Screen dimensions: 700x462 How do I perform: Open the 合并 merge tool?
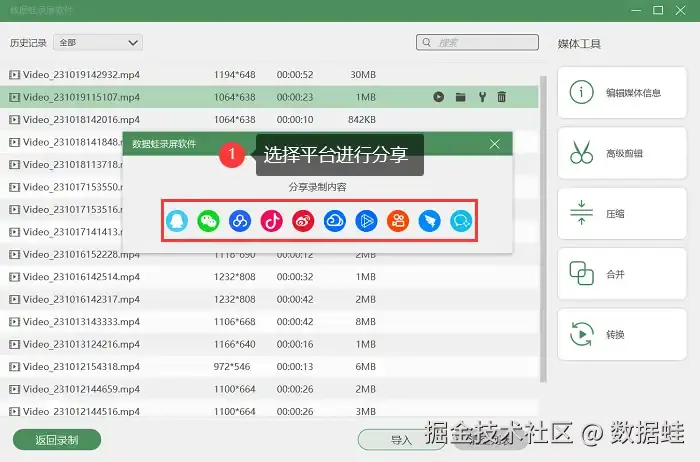[x=622, y=274]
